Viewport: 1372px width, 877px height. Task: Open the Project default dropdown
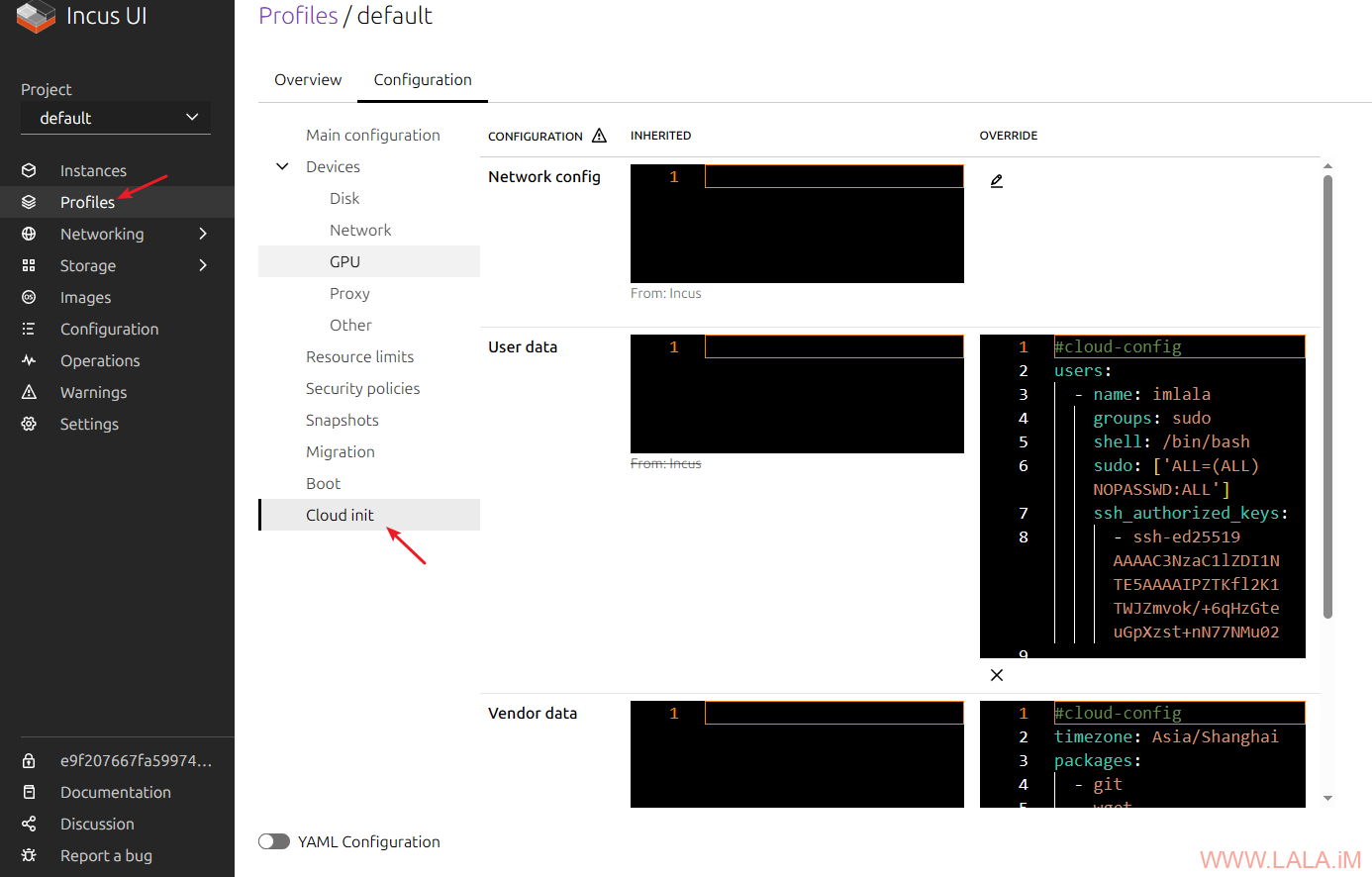(116, 118)
